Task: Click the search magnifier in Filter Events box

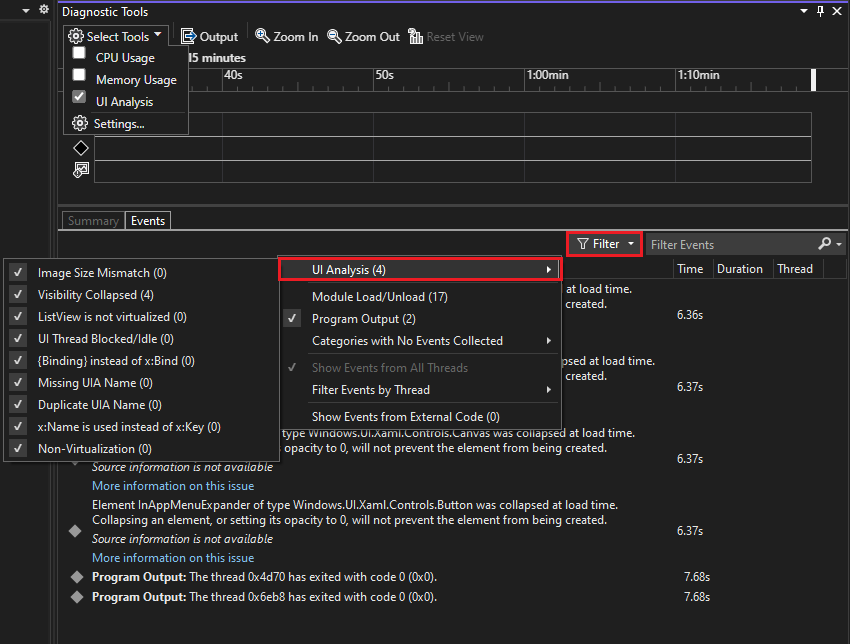Action: pos(826,243)
